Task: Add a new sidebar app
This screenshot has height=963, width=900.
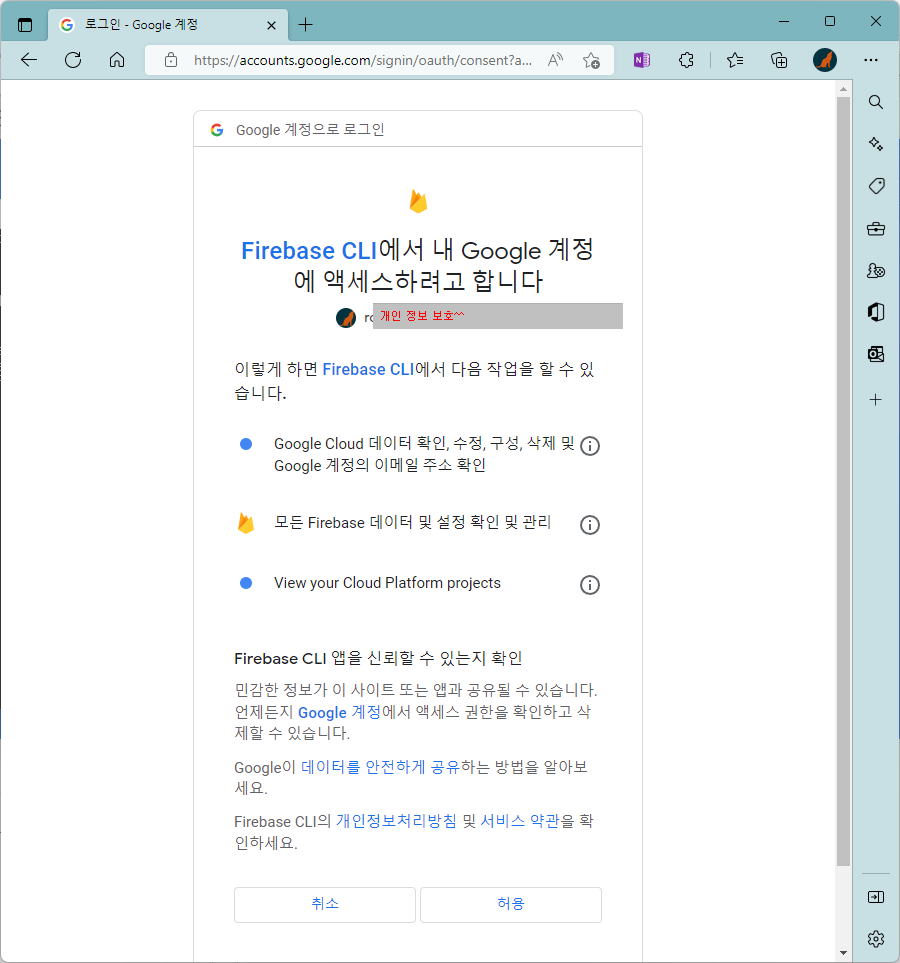Action: 876,400
